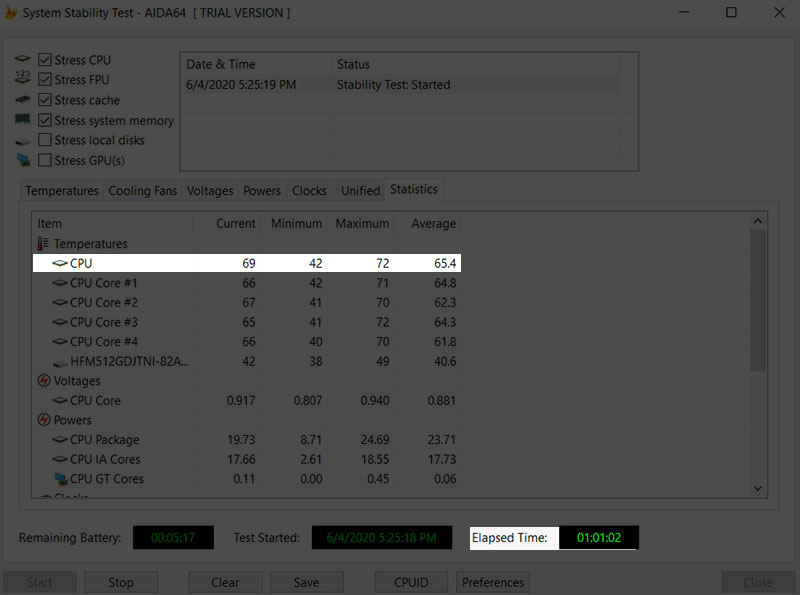The image size is (800, 595).
Task: Click the chip icon in the highlighted CPU row
Action: pos(60,263)
